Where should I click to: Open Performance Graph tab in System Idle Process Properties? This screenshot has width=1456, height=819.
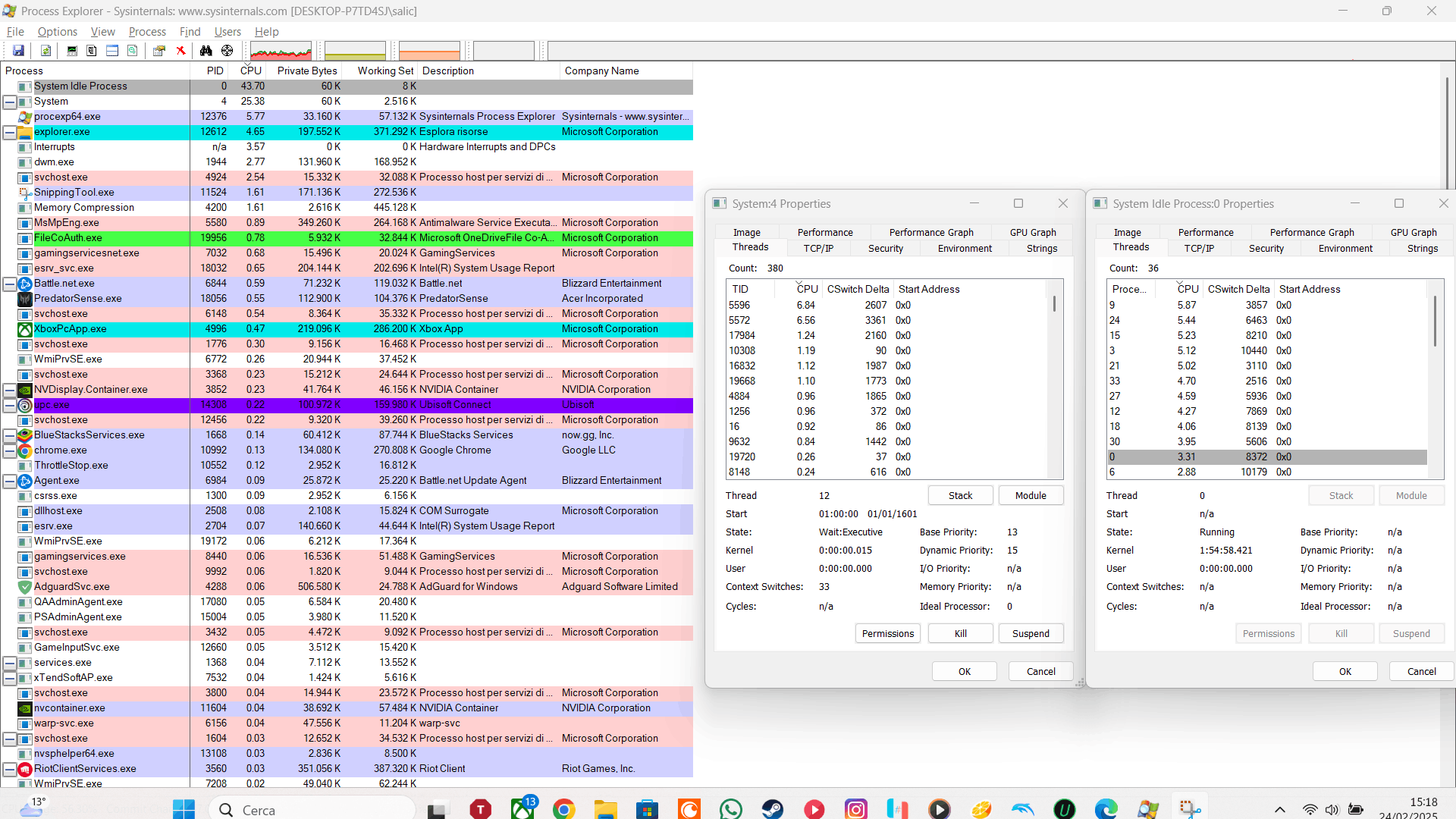click(x=1311, y=232)
